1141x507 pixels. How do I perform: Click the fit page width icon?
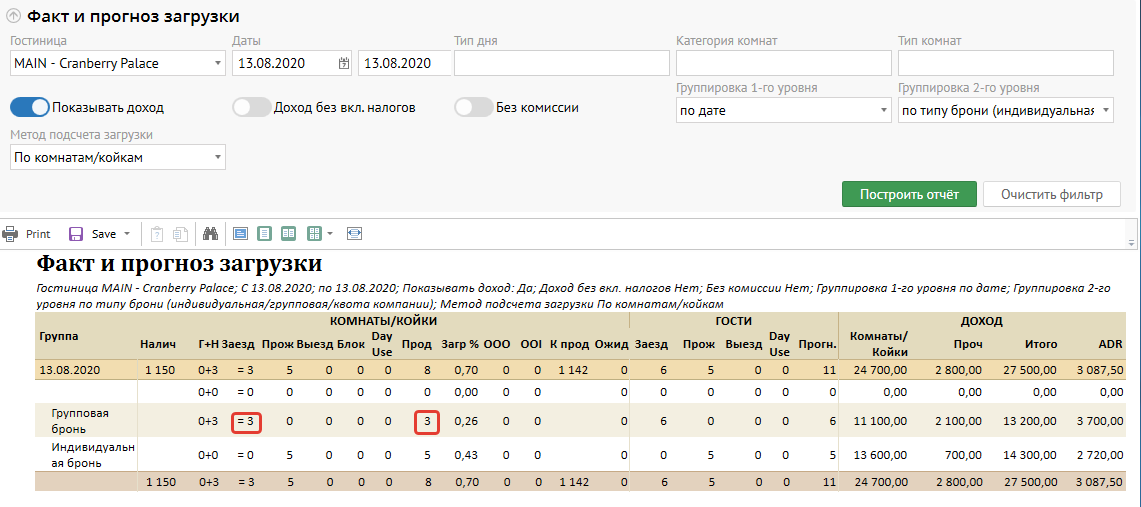[x=354, y=234]
